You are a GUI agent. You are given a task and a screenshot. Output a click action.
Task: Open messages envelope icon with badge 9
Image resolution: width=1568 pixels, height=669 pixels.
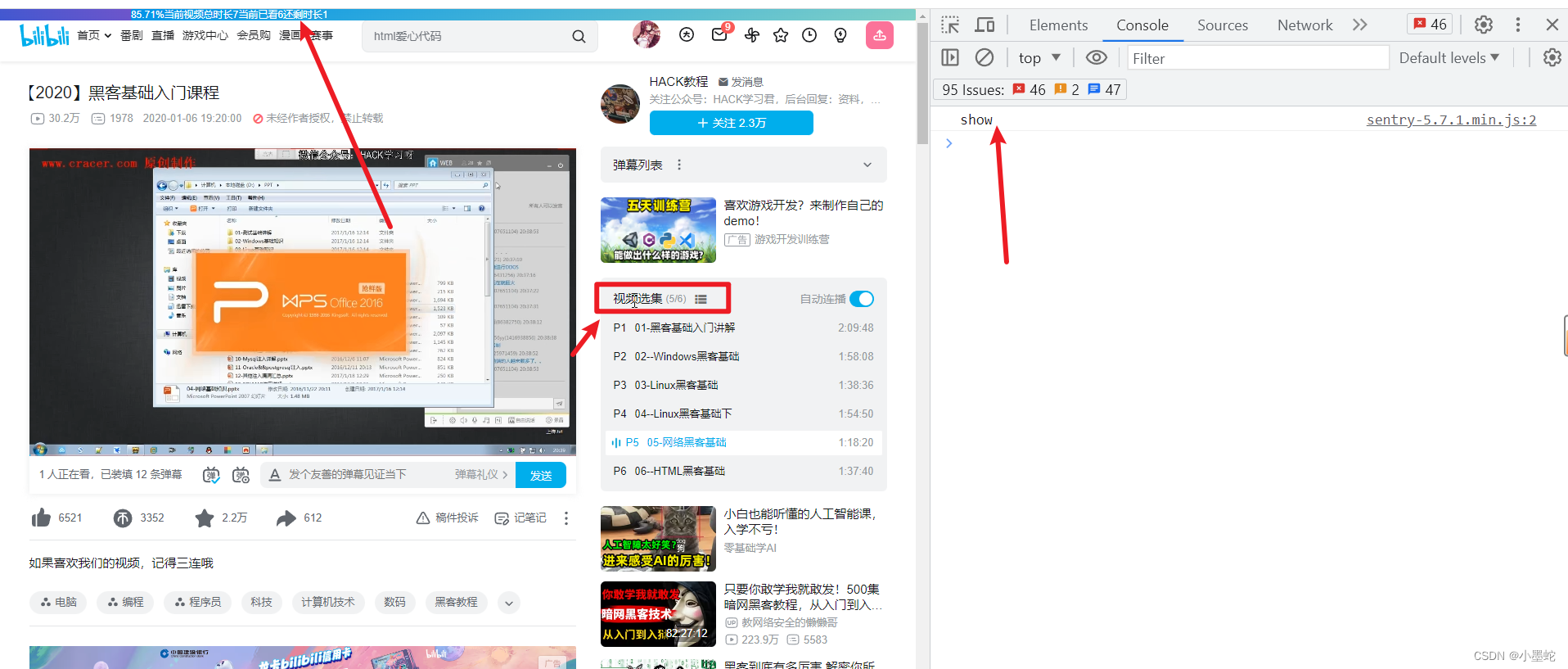[720, 34]
